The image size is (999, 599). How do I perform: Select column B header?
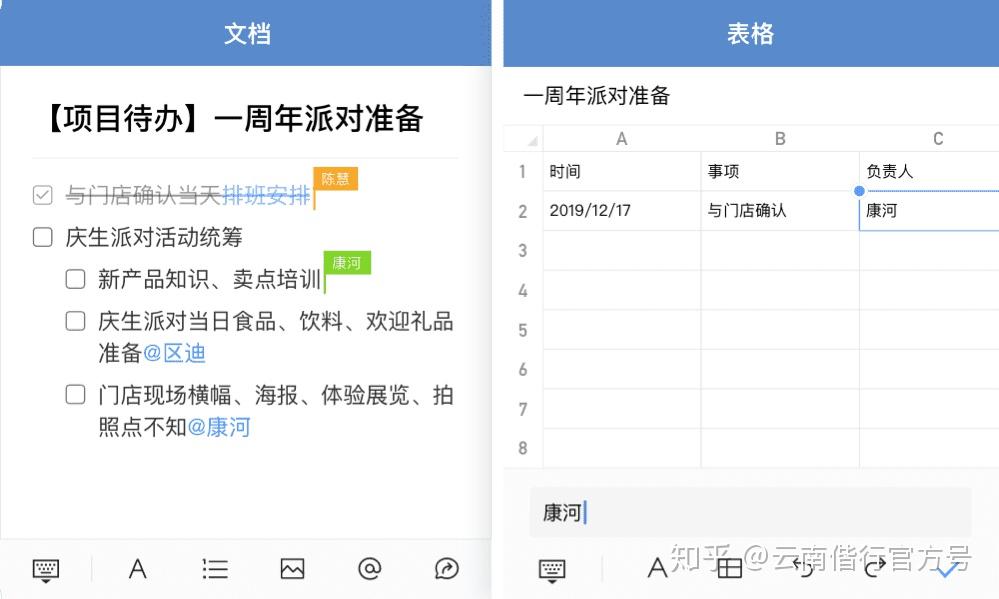pos(780,138)
